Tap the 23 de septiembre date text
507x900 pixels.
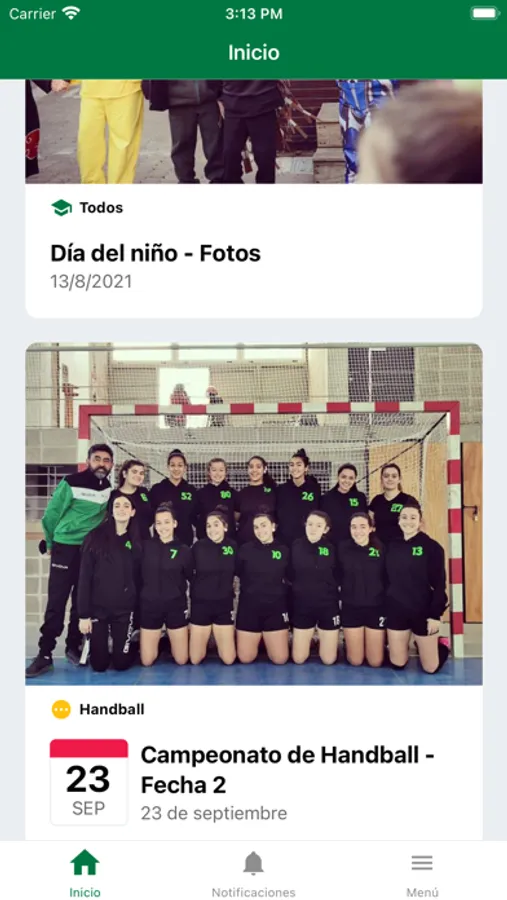(x=214, y=813)
